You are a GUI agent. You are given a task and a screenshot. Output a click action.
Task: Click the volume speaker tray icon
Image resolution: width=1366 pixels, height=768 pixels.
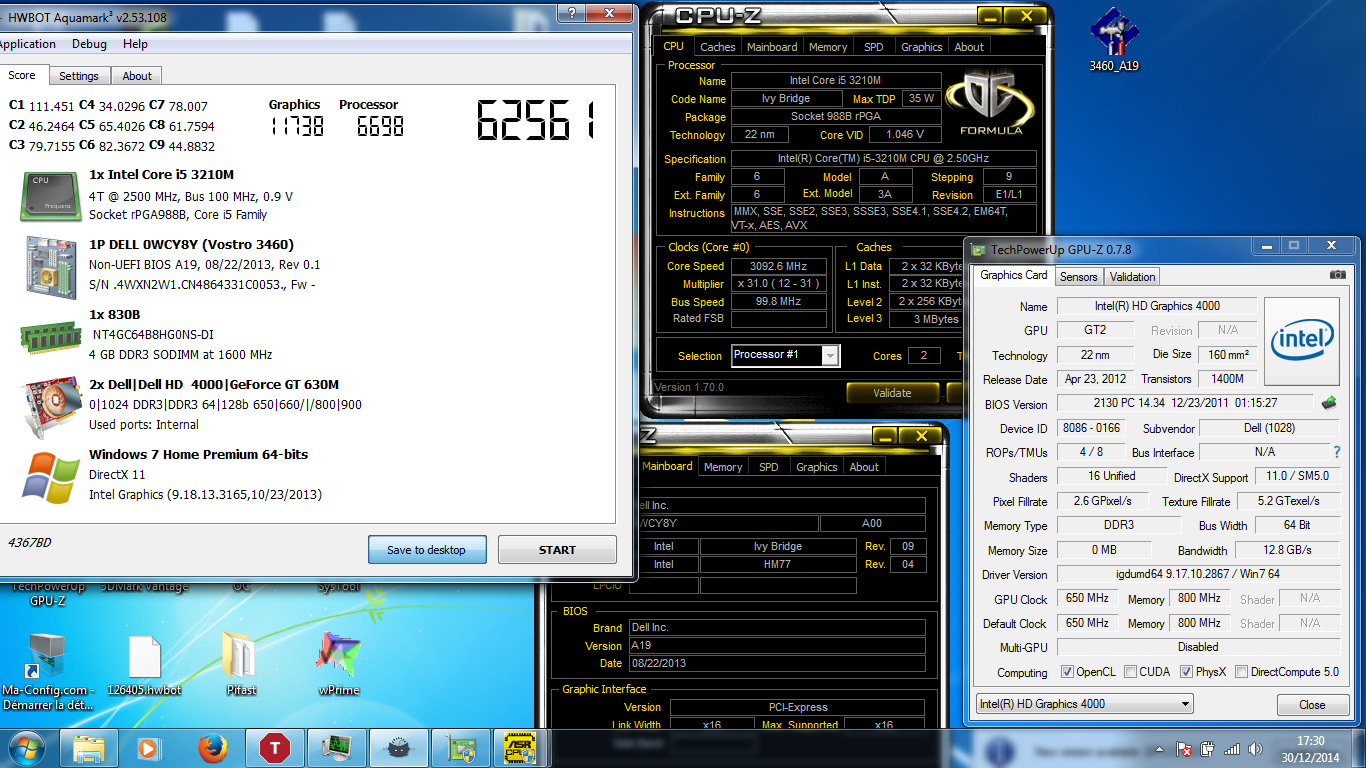1254,749
